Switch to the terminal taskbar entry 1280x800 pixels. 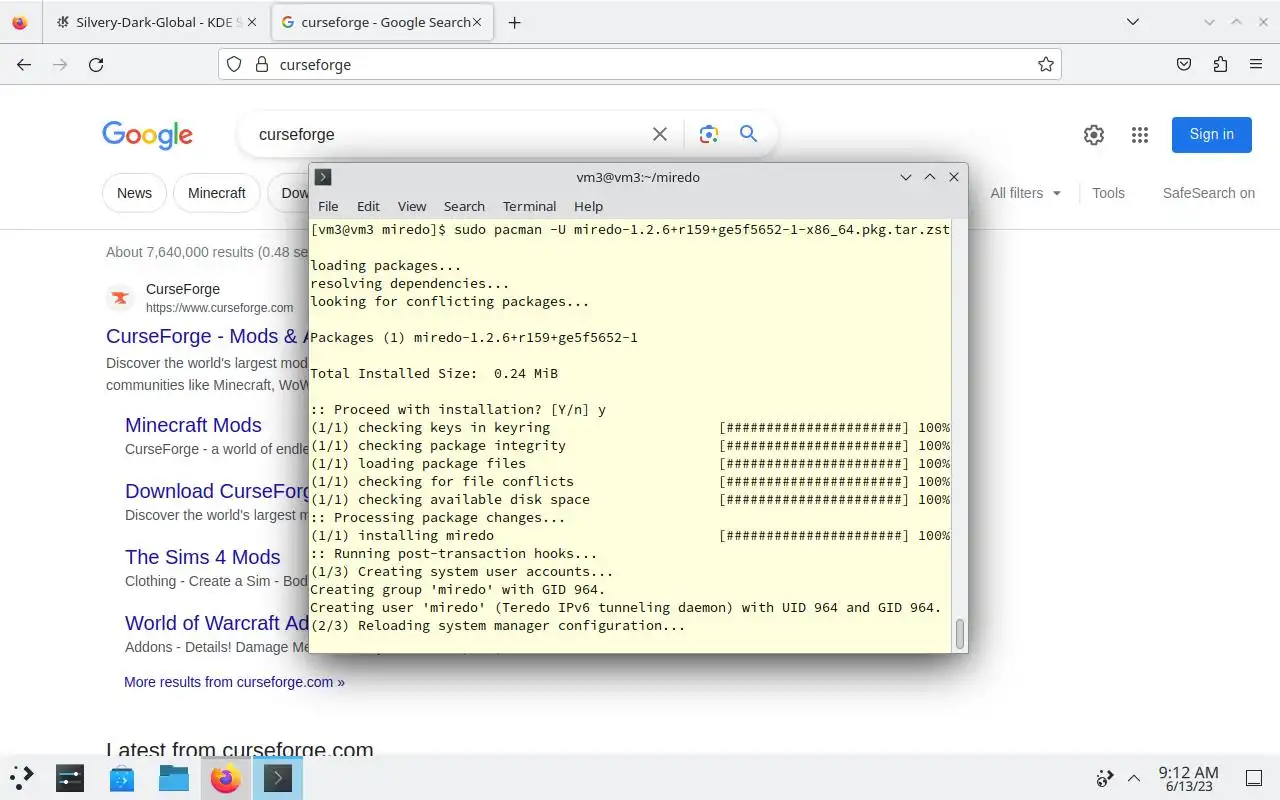click(277, 777)
